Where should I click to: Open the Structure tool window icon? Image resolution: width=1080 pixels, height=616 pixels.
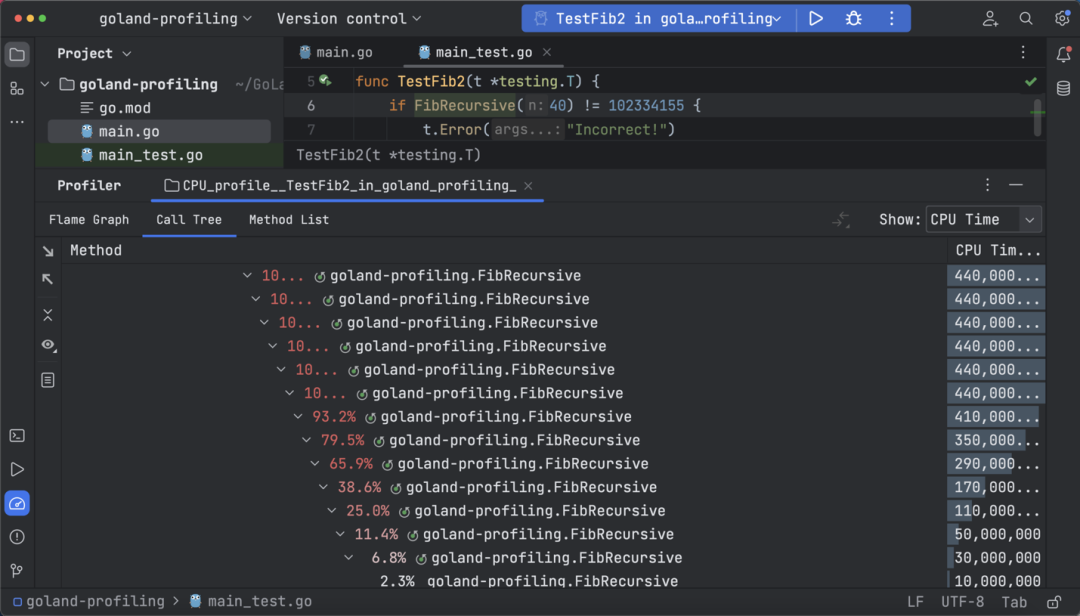click(x=17, y=89)
